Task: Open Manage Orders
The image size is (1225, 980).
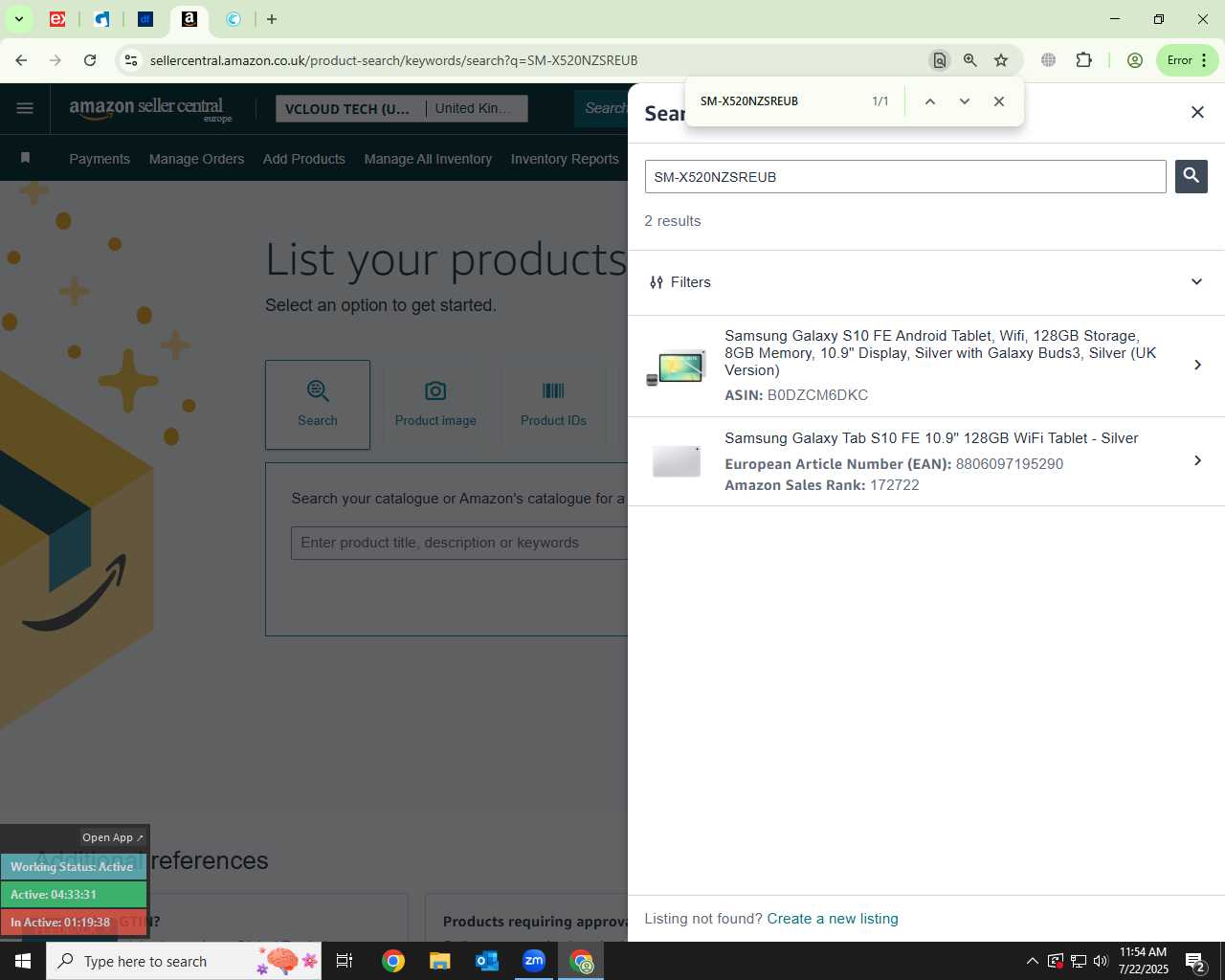Action: 196,159
